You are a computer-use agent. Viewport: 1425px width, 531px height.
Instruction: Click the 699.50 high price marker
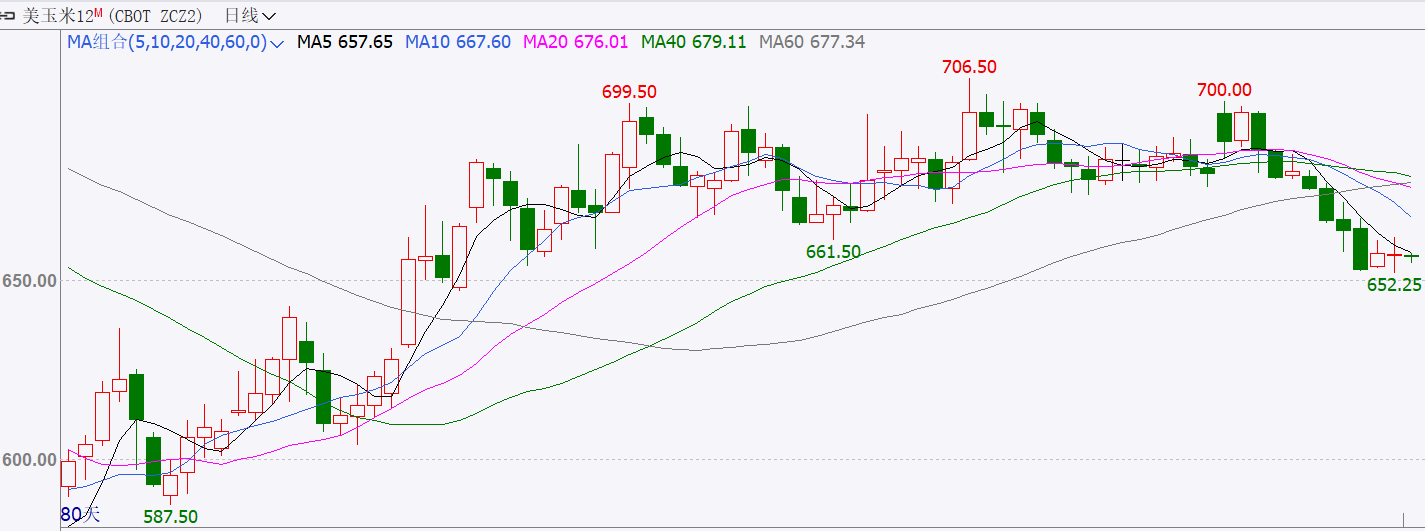(629, 92)
